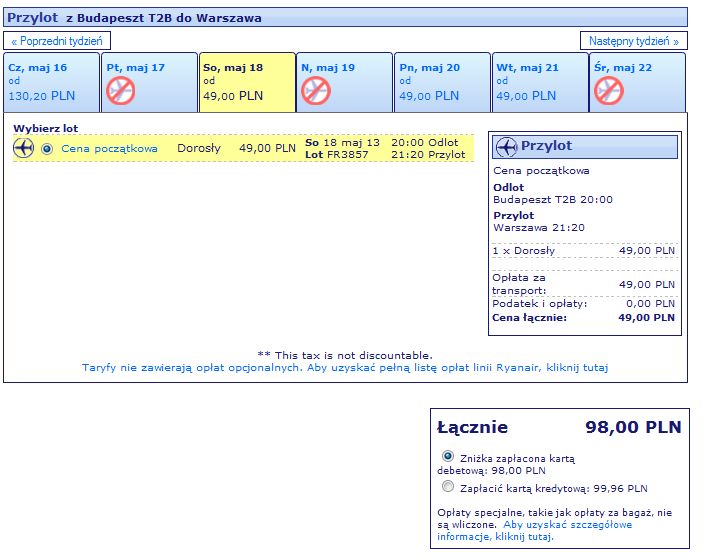
Task: Click the no-flight icon on N, maj 19
Action: coord(316,91)
